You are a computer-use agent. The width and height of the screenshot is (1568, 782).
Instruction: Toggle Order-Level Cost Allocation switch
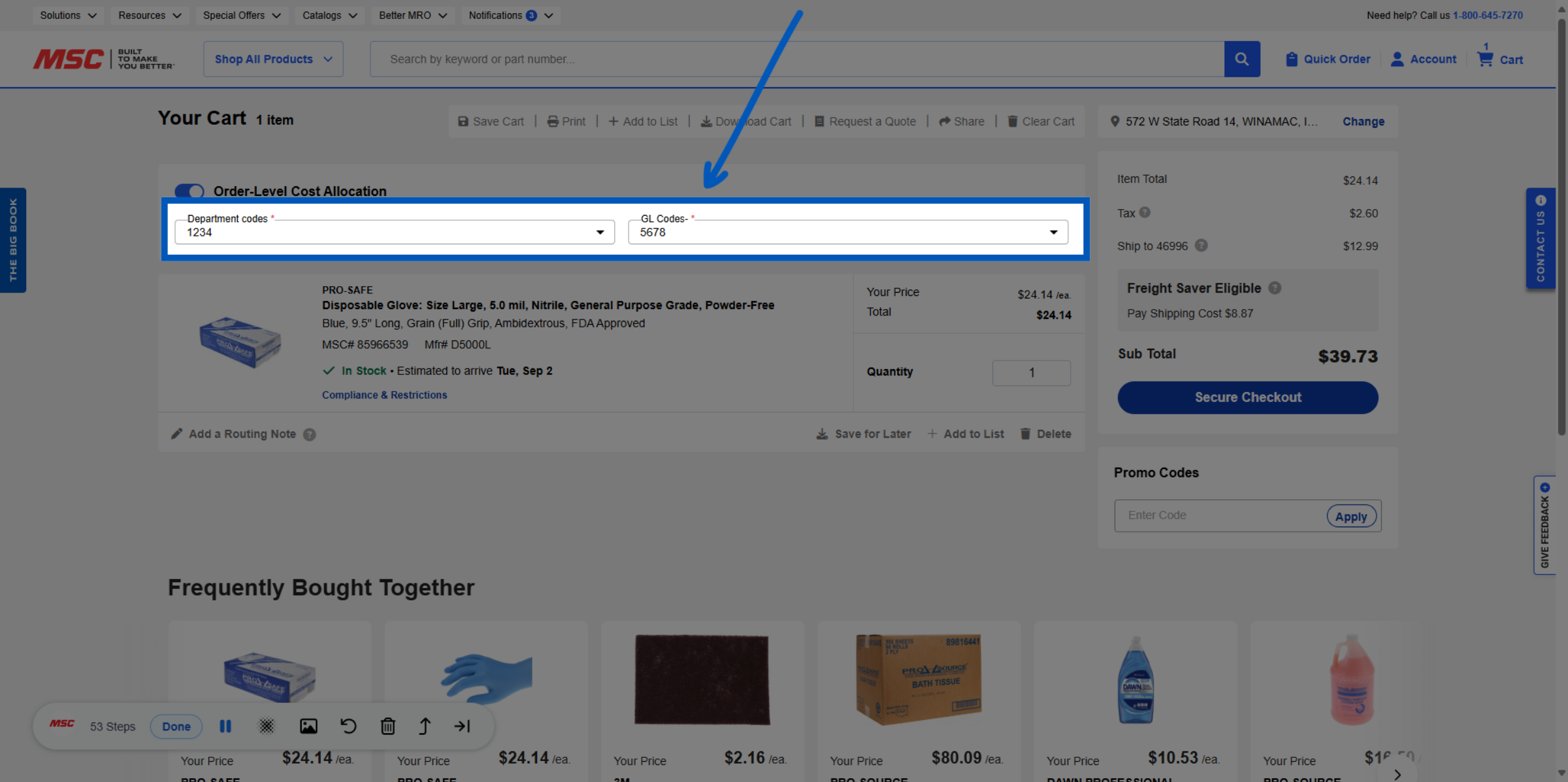[189, 191]
